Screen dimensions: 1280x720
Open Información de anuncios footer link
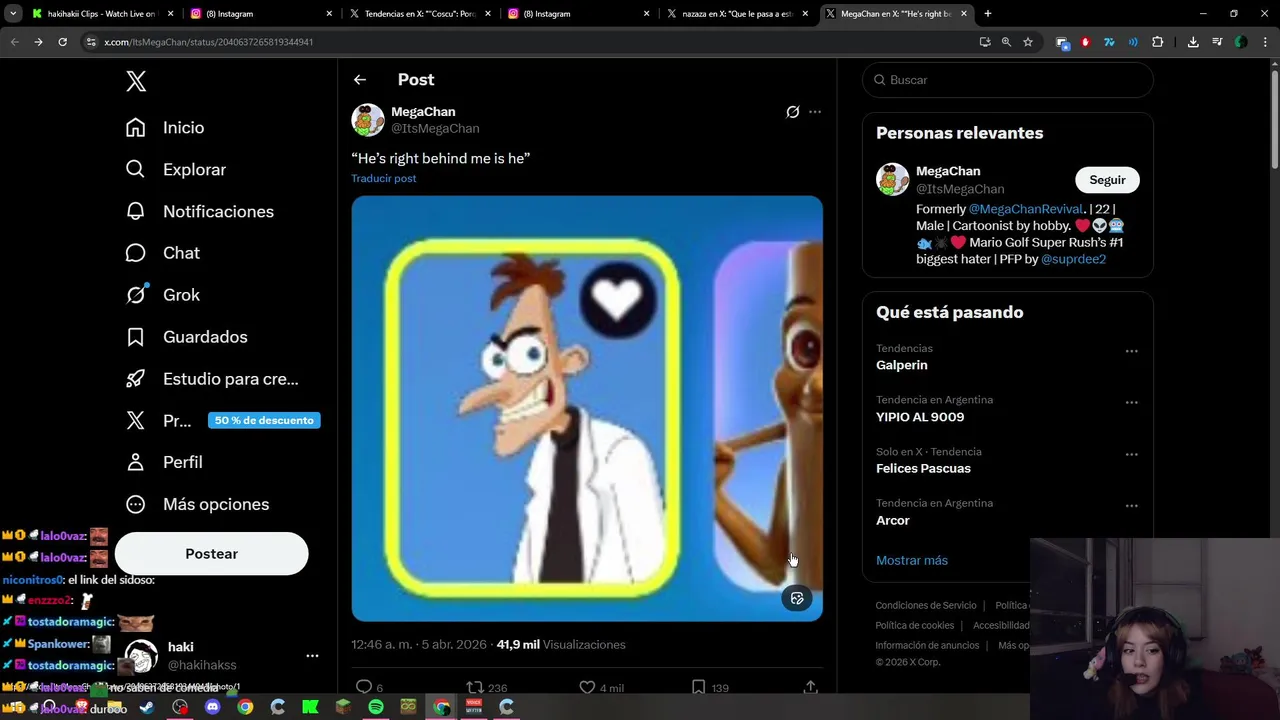point(927,645)
